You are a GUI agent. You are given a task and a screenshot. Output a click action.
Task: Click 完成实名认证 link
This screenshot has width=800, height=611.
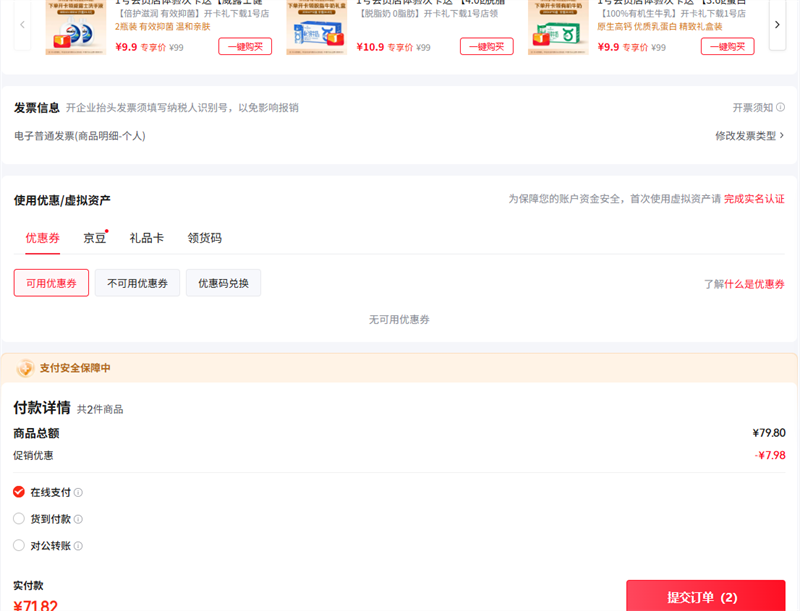pos(754,200)
